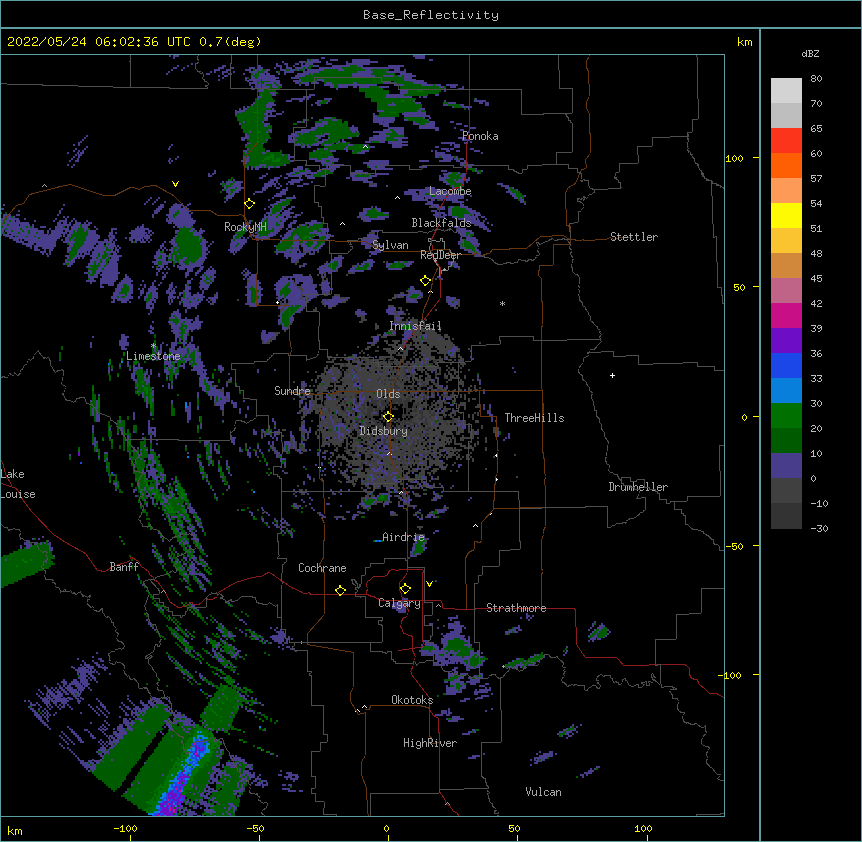The image size is (862, 842).
Task: Click the 2022/05/24 06:02:36 UTC timestamp
Action: coord(99,42)
